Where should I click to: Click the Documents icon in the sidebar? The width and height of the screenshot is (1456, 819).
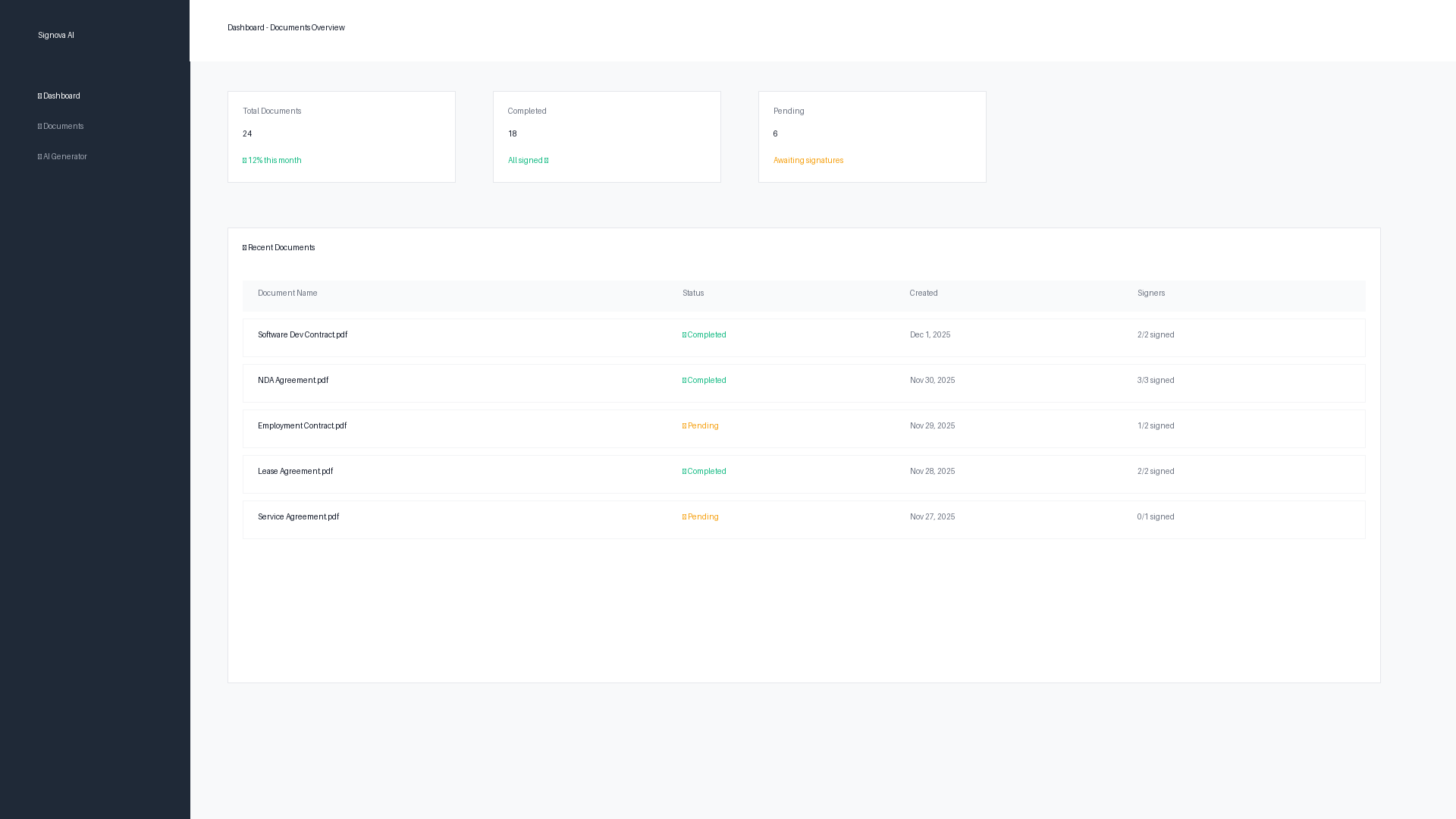coord(40,126)
